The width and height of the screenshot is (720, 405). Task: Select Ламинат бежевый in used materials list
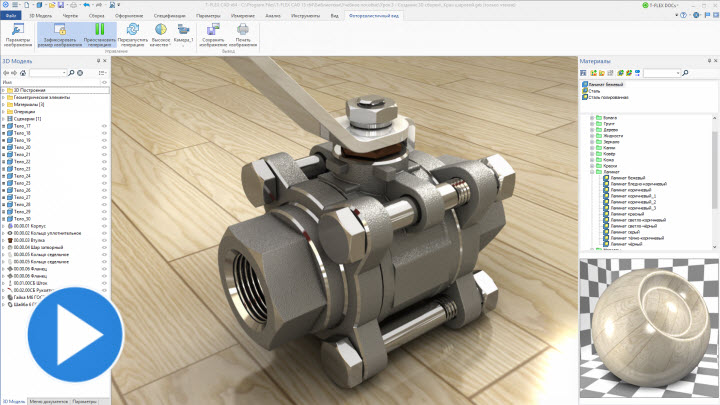tap(606, 84)
